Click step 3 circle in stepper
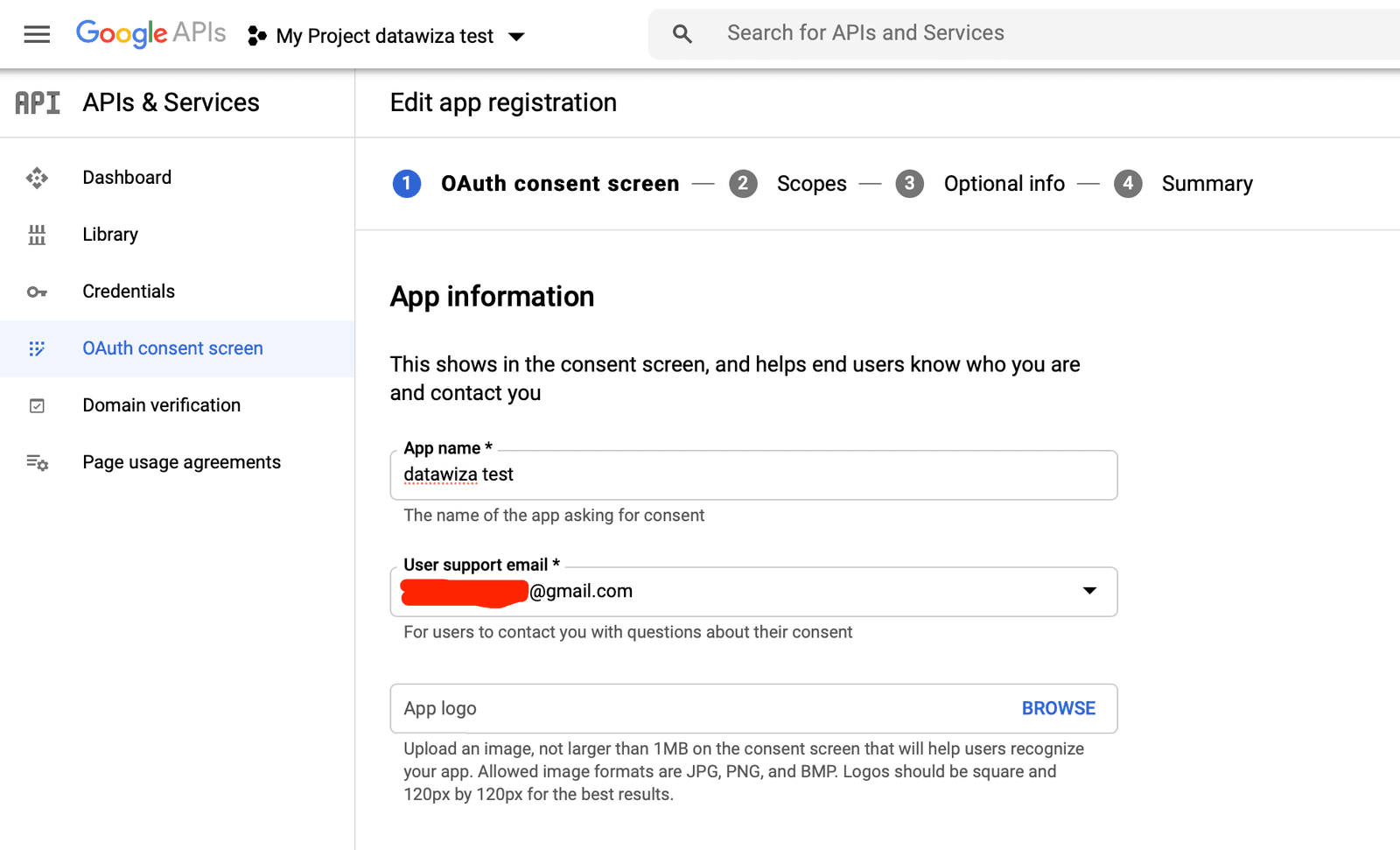 tap(910, 184)
